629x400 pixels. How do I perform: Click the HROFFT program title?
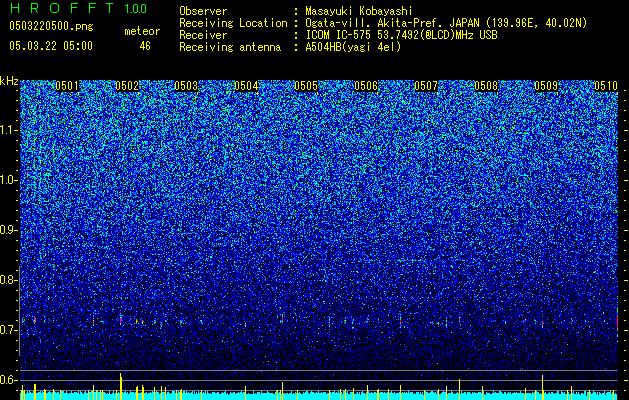[x=62, y=8]
